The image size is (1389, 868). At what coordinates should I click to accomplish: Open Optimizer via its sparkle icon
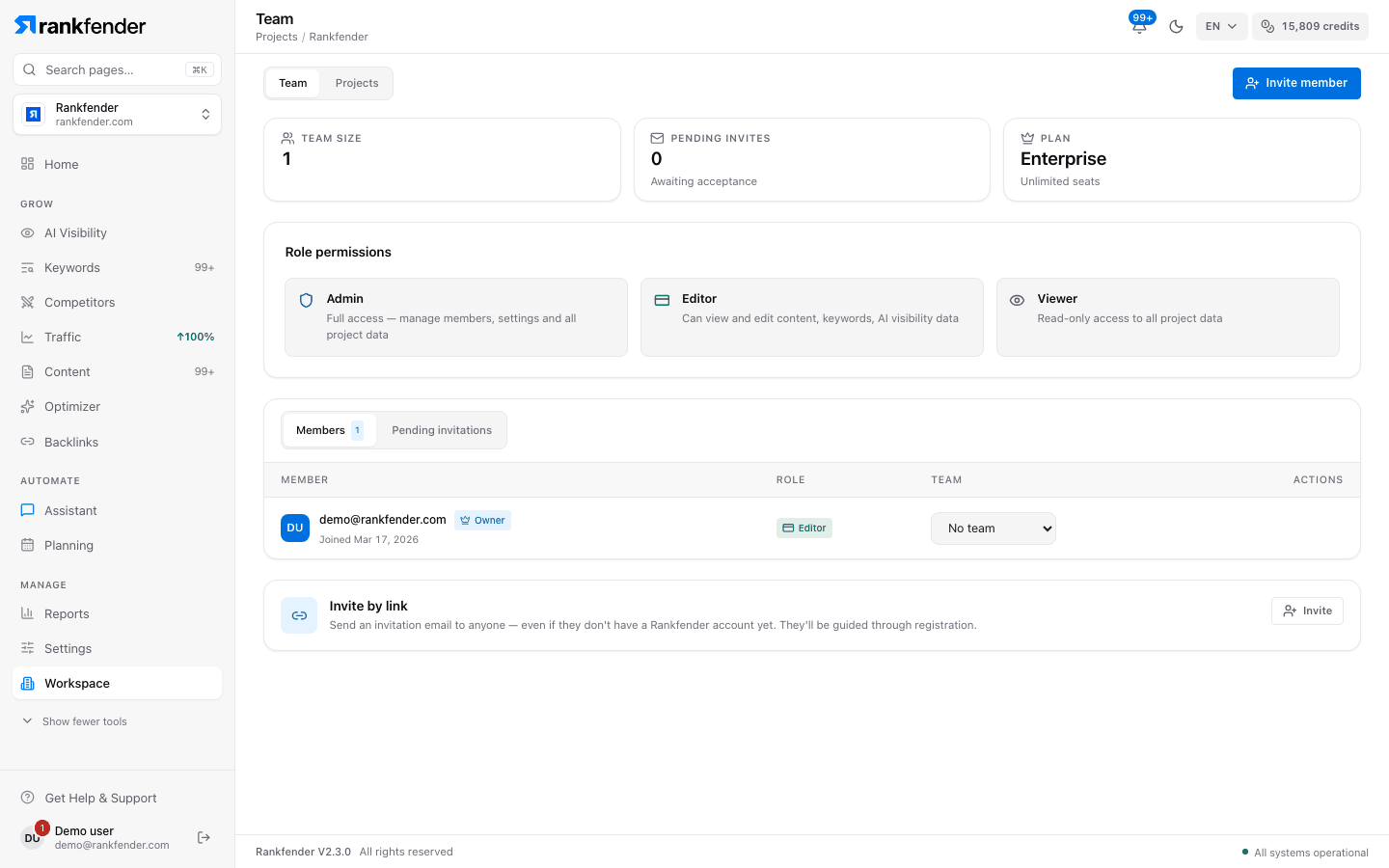pos(27,407)
